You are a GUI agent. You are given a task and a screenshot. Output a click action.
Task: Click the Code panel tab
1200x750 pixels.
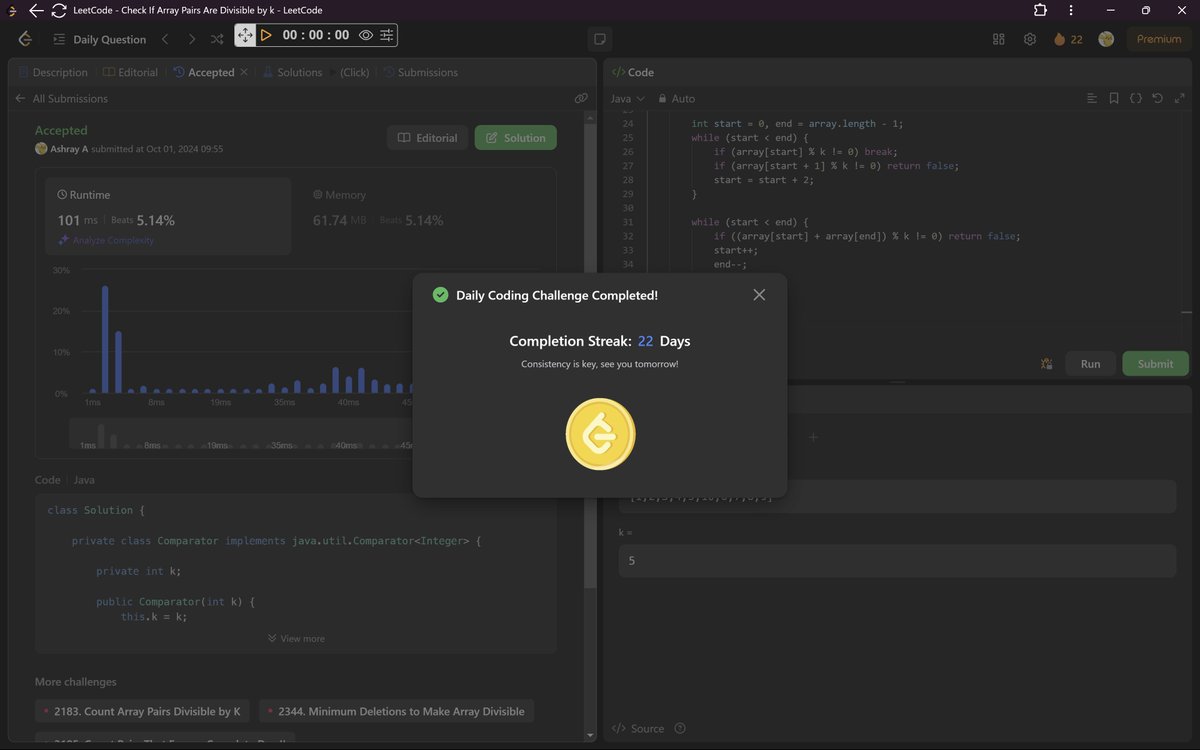633,72
